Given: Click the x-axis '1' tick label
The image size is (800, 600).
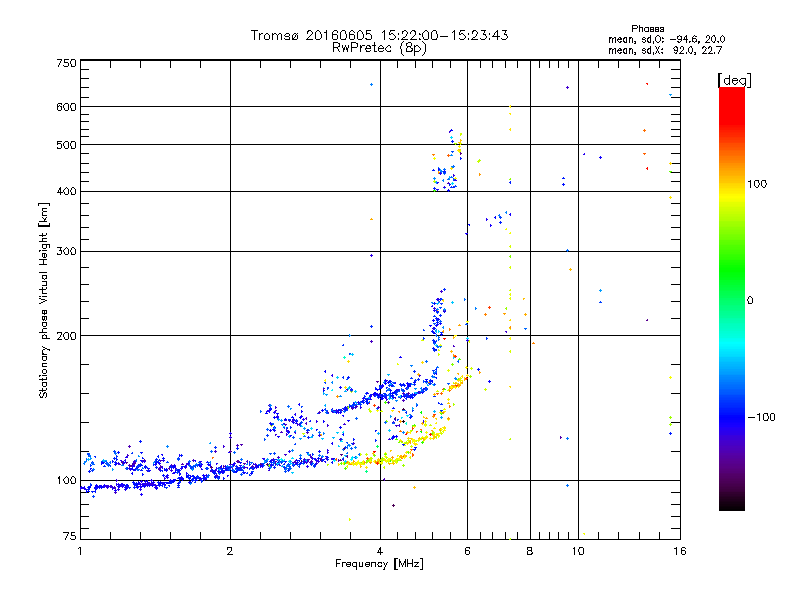Looking at the screenshot, I should (80, 551).
